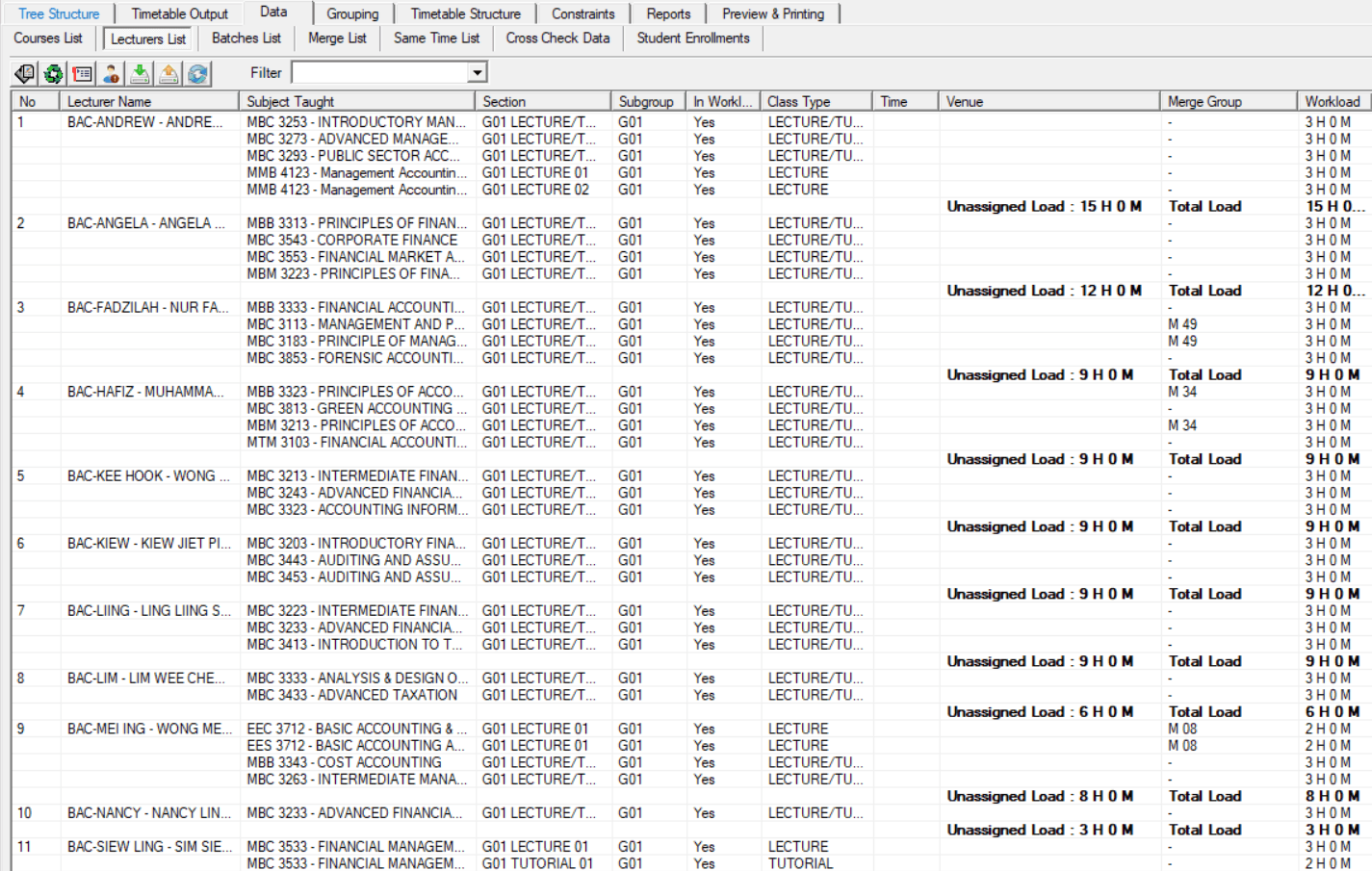Click the G01 TUTORIAL 01 section cell
This screenshot has width=1372, height=871.
[x=537, y=863]
